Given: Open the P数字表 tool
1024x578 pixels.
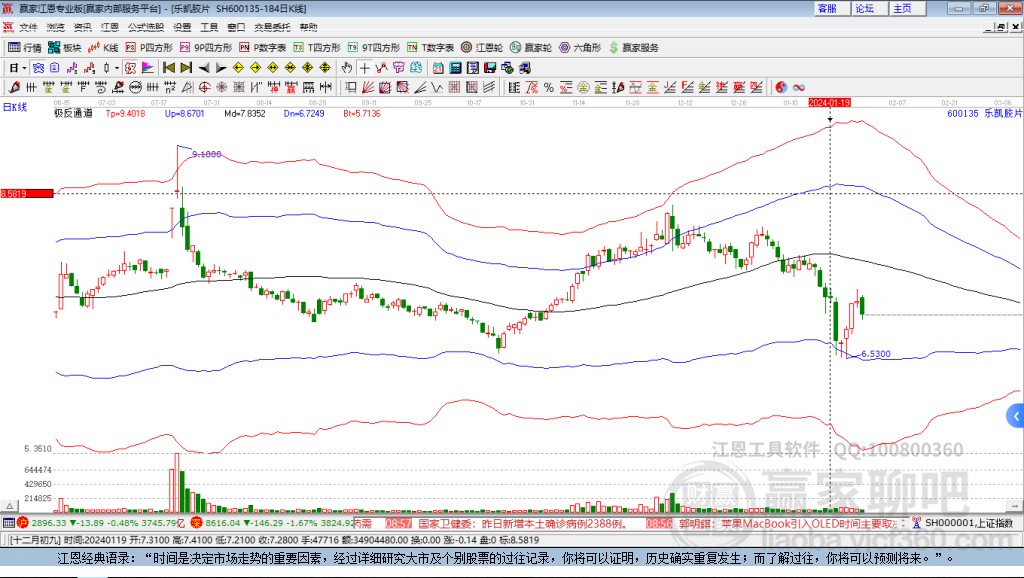Looking at the screenshot, I should pyautogui.click(x=263, y=48).
